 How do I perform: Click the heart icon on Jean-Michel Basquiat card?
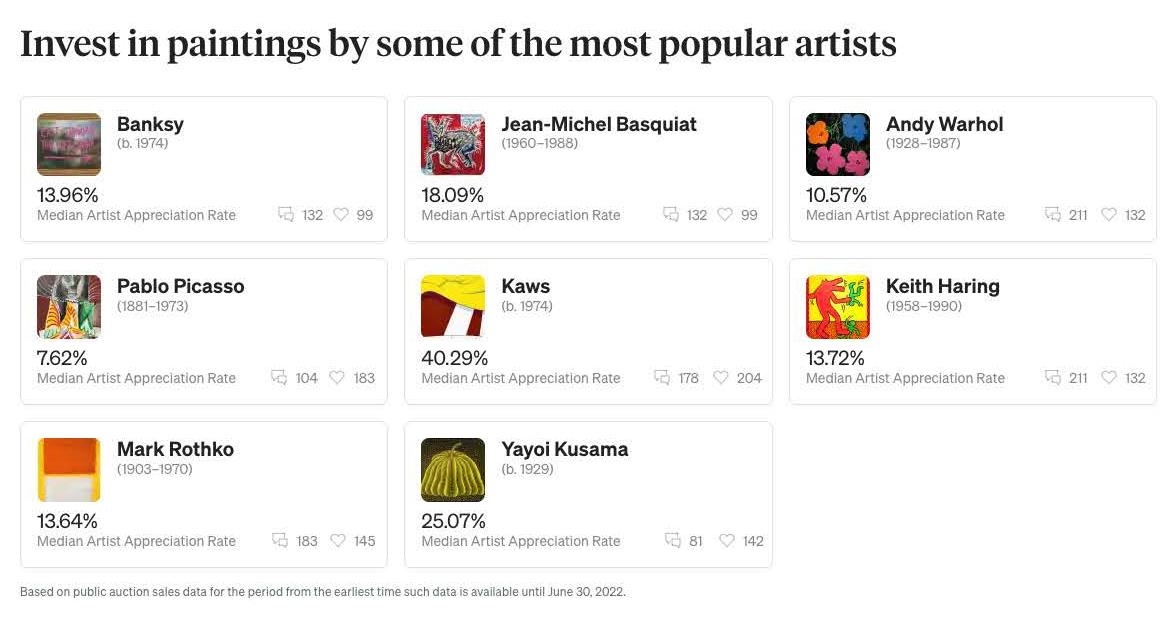725,214
